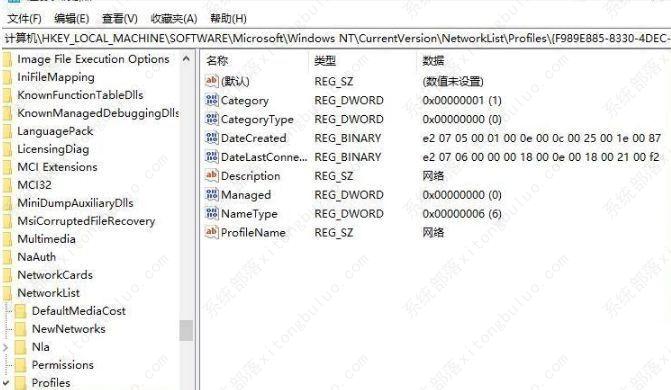Open the 编辑(E) menu
This screenshot has width=671, height=390.
coord(71,18)
